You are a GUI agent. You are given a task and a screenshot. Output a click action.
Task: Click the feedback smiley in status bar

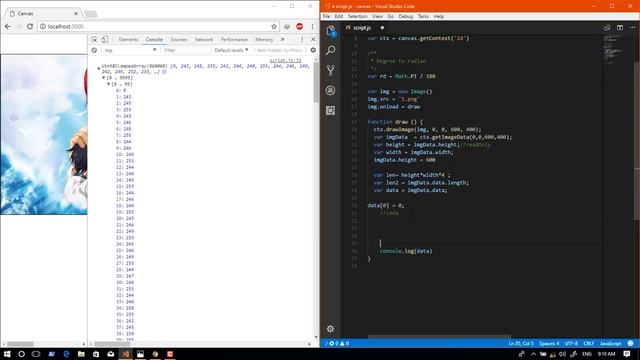pyautogui.click(x=631, y=343)
